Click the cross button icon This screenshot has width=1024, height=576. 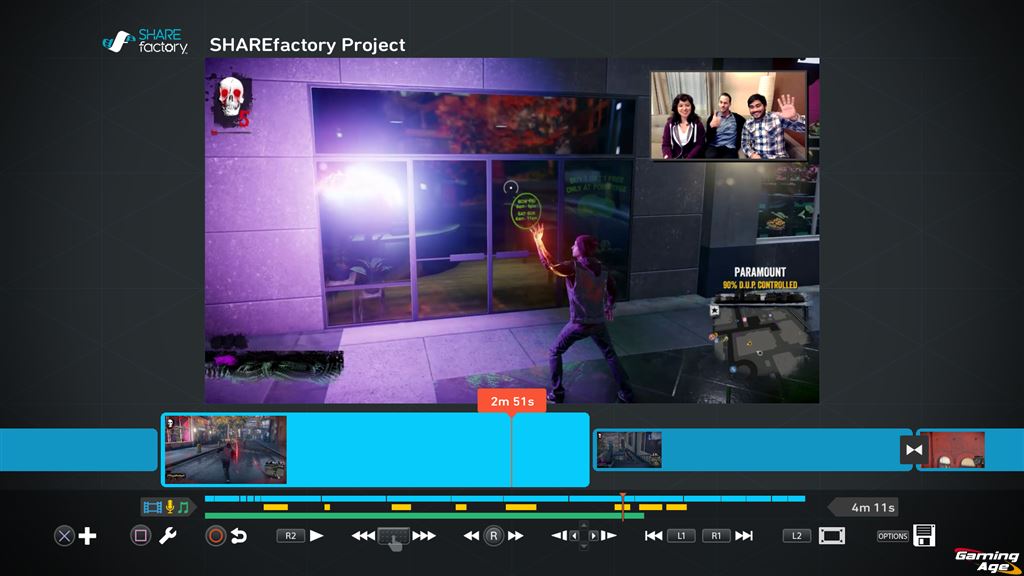[64, 536]
